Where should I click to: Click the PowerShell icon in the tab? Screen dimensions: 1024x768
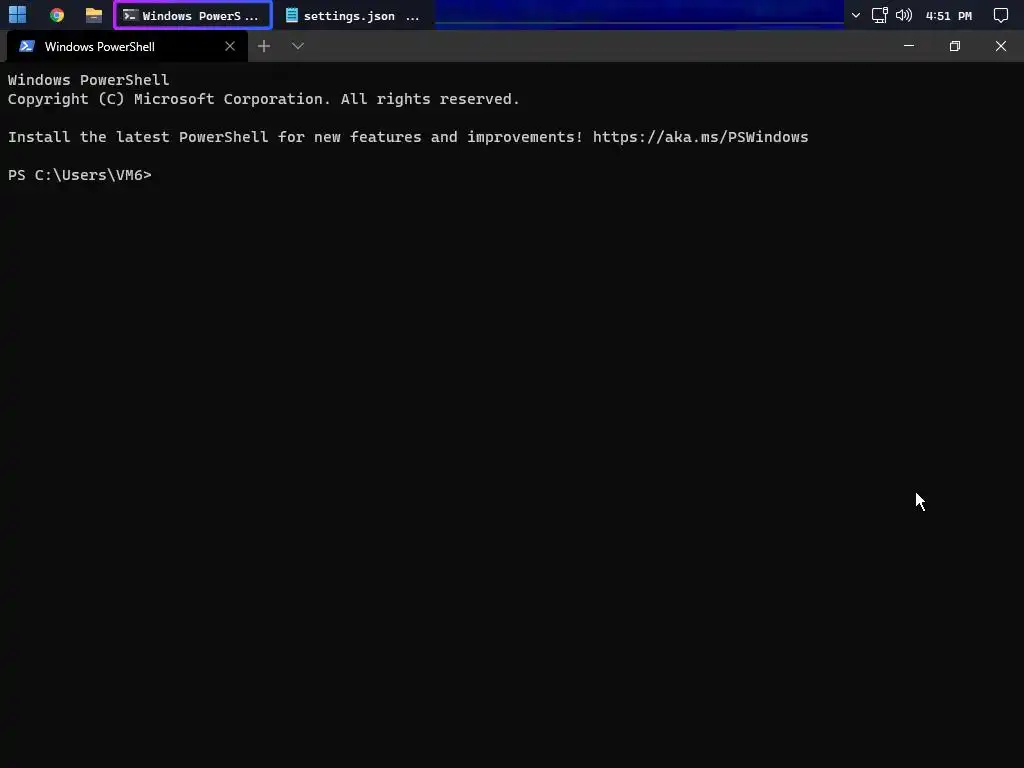27,46
